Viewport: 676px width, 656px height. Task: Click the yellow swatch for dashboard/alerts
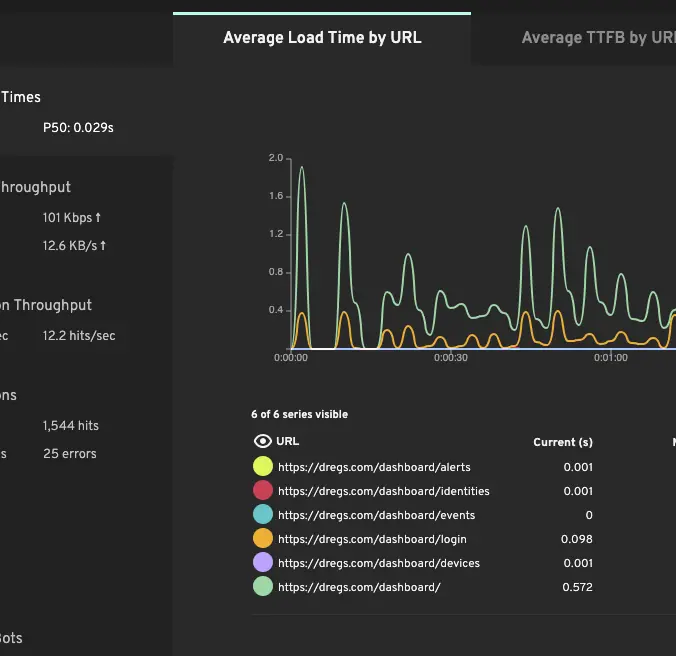(263, 466)
